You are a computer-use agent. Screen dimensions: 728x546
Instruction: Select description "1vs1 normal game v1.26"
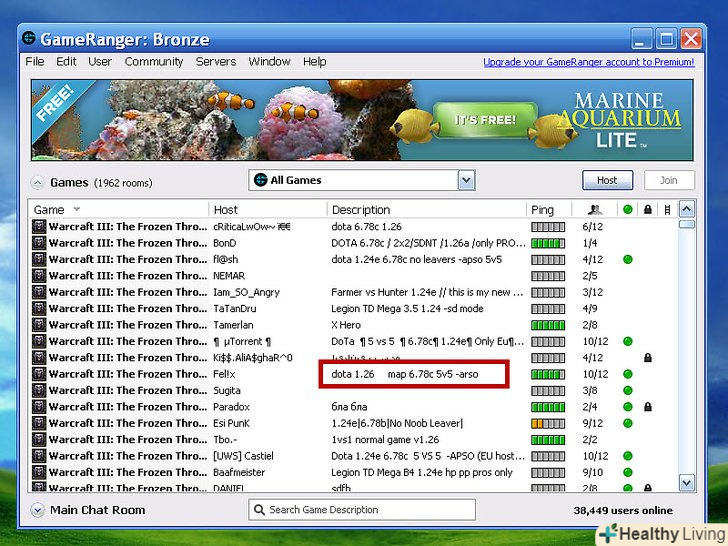pyautogui.click(x=385, y=440)
